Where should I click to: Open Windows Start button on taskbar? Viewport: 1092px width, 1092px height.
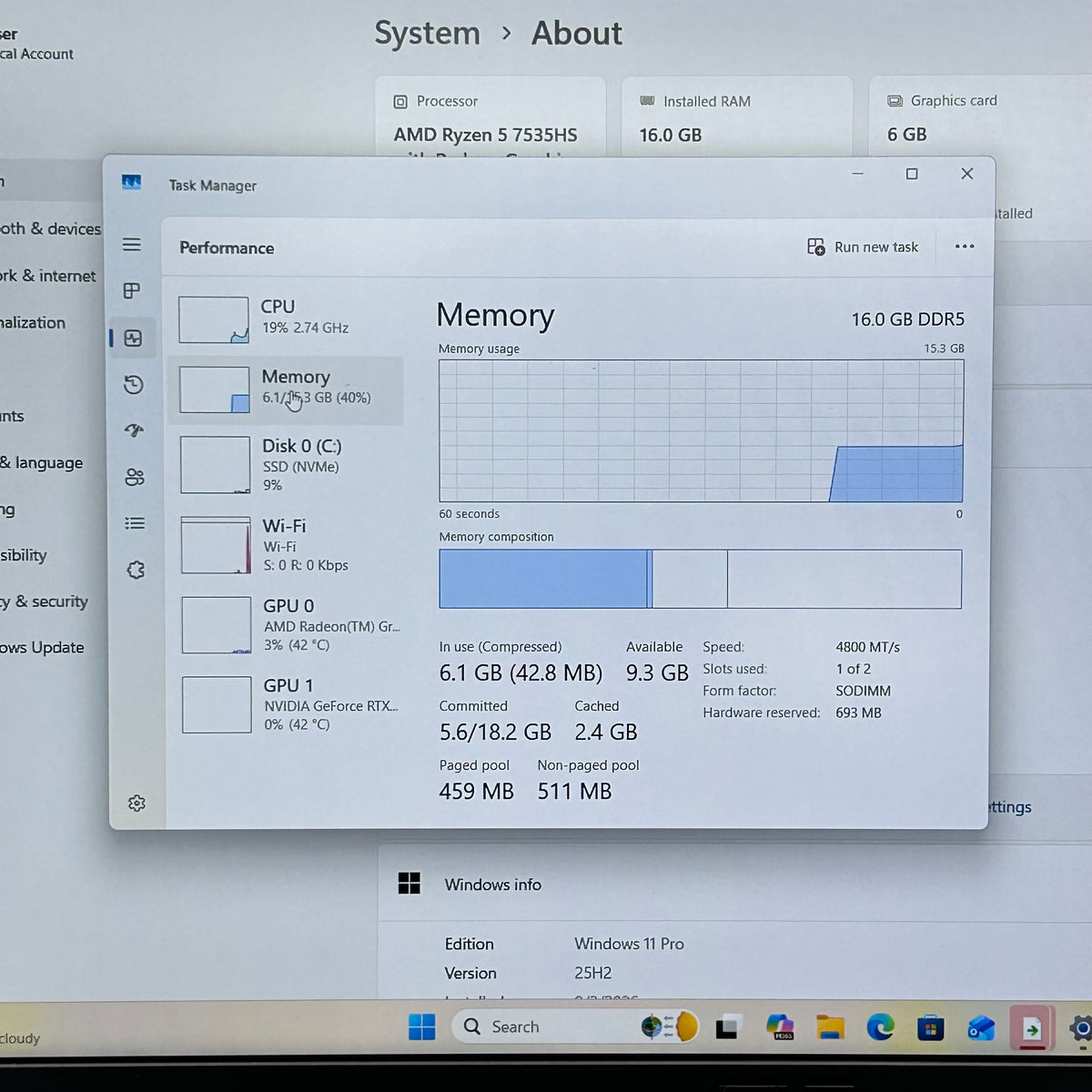(421, 1026)
